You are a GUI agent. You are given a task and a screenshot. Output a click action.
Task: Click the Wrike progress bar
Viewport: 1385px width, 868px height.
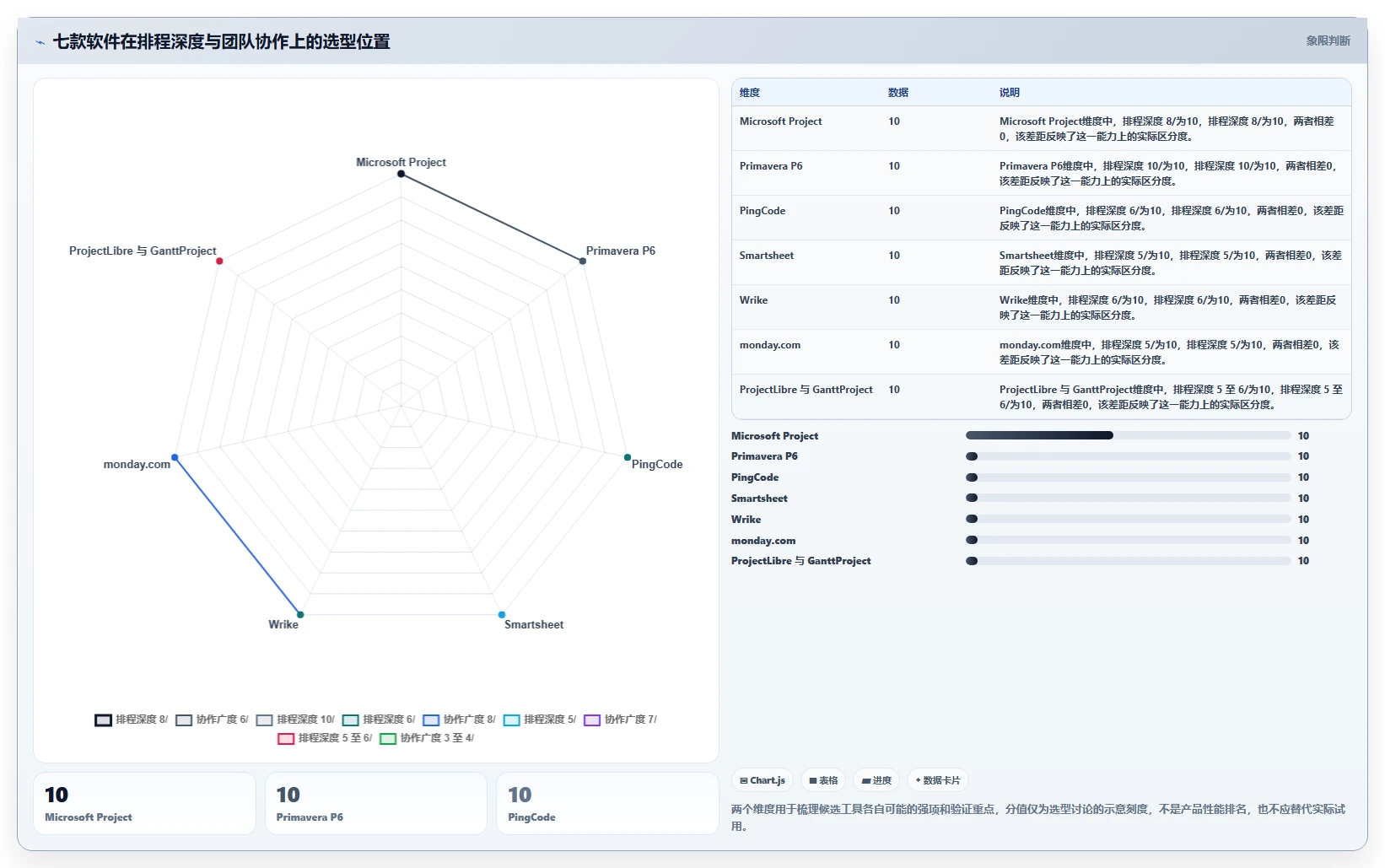[x=1129, y=520]
